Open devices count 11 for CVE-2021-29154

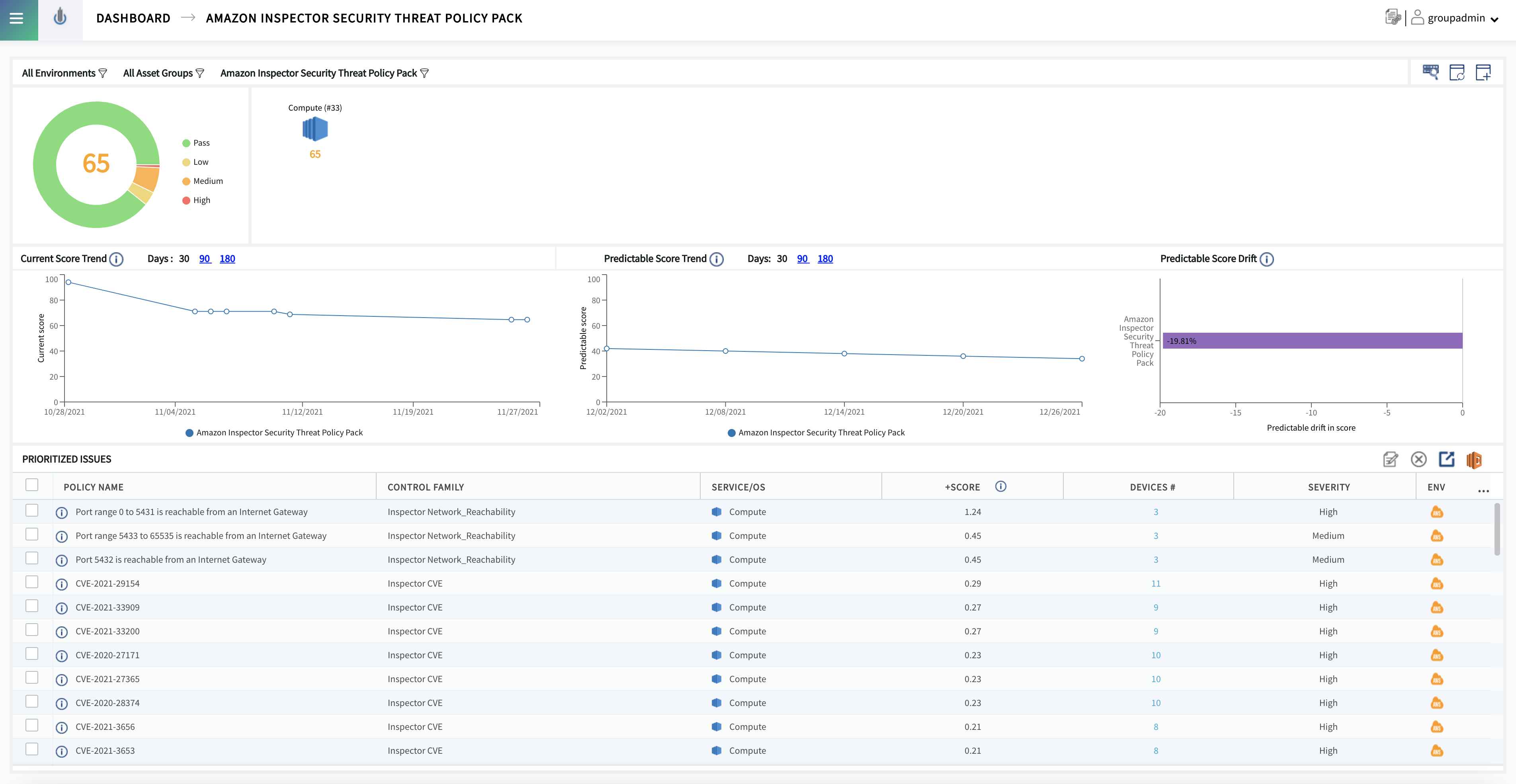(1156, 583)
